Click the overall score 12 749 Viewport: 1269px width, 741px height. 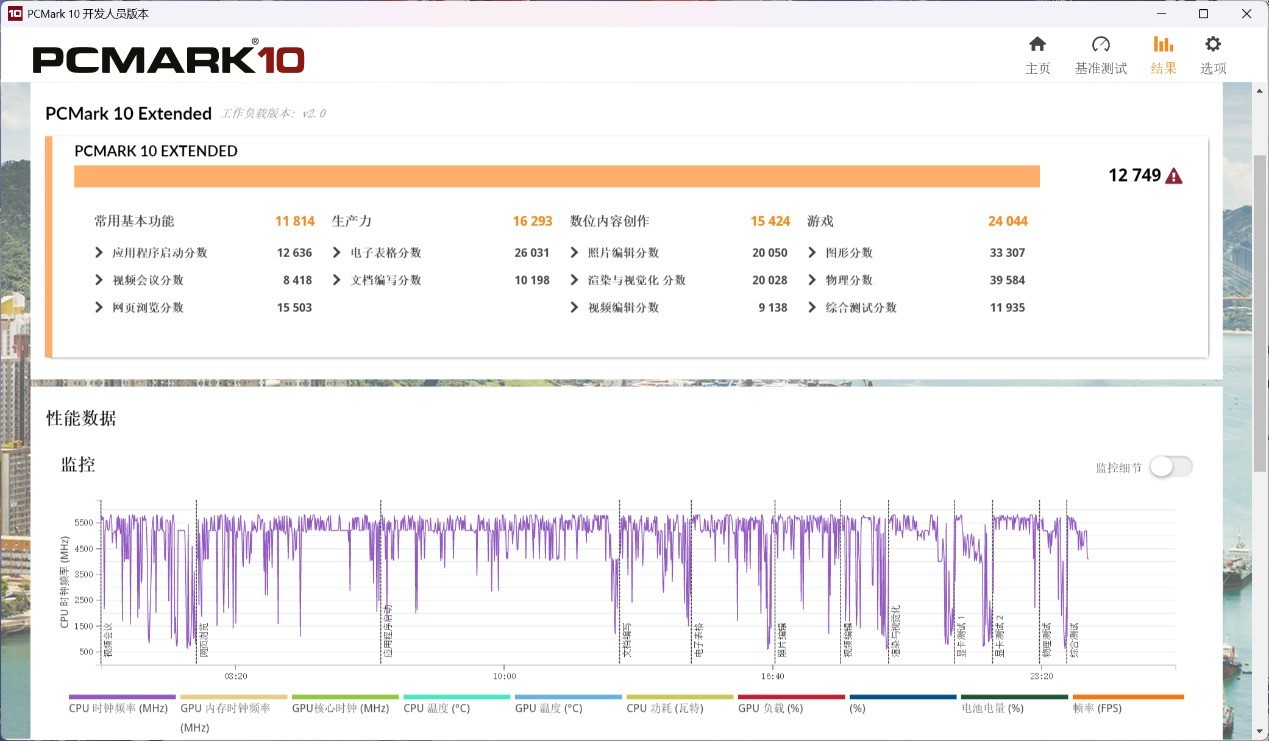click(x=1134, y=176)
